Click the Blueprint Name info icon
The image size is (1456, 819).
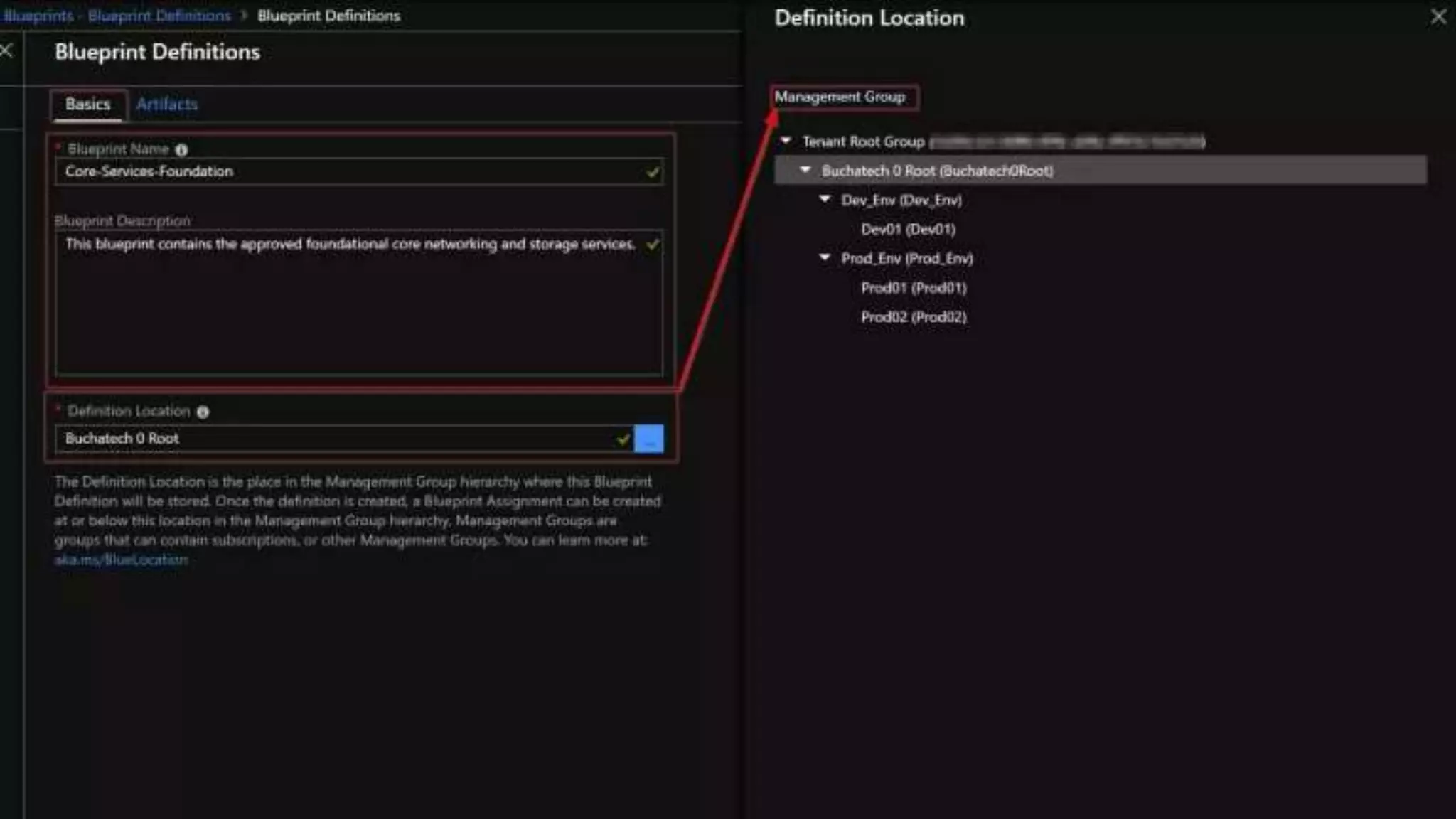[x=181, y=150]
